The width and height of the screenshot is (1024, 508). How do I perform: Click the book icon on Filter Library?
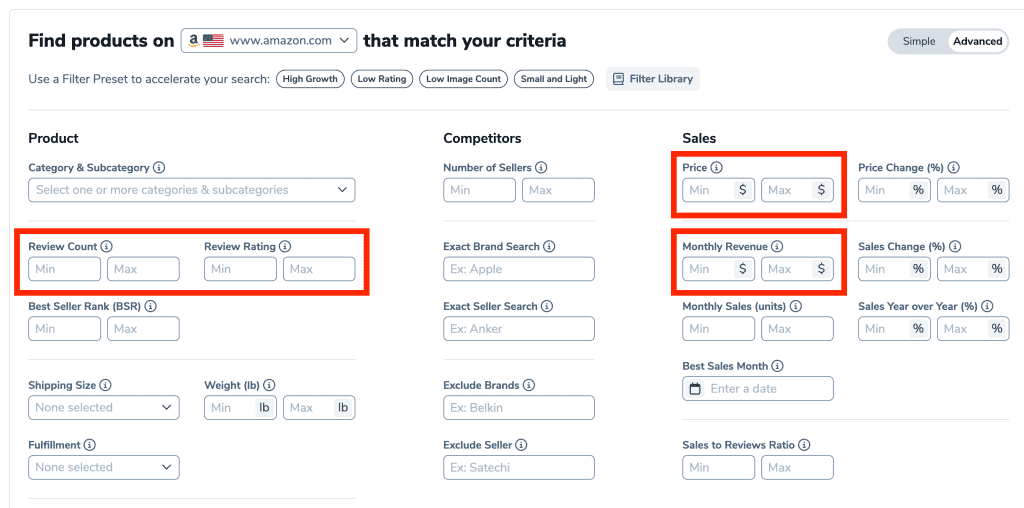[x=618, y=79]
